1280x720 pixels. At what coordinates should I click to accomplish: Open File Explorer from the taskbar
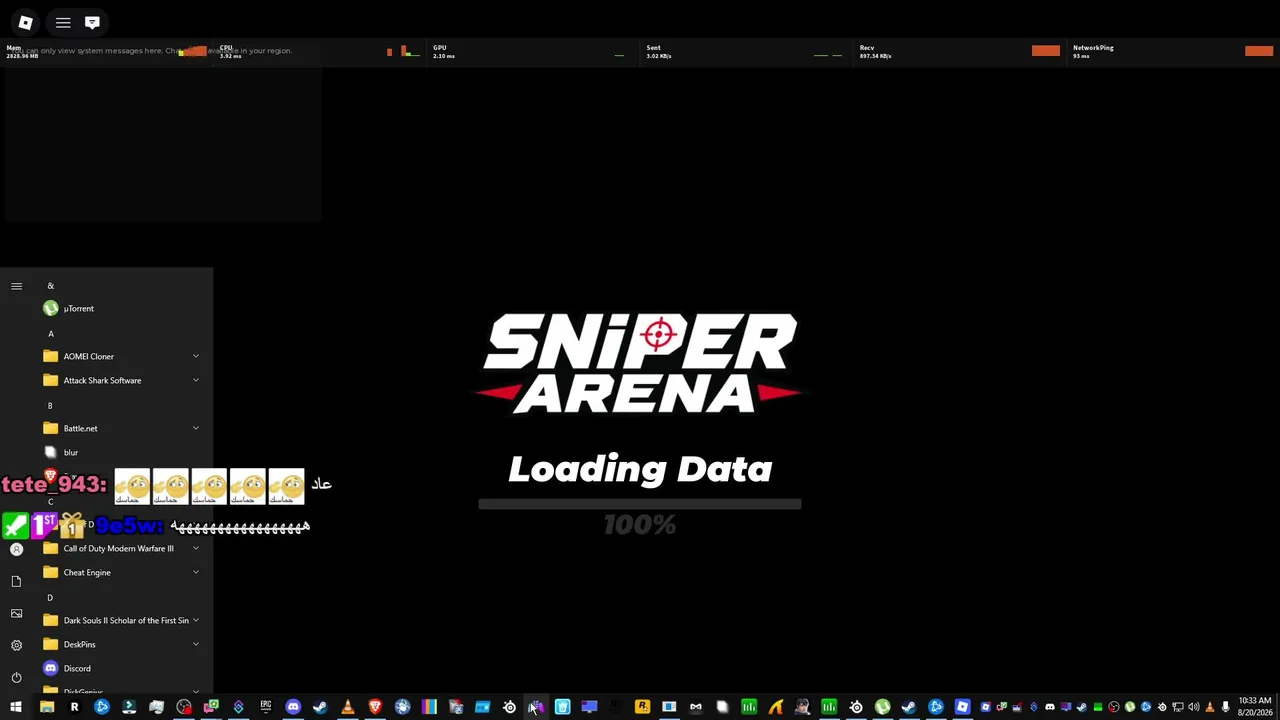click(47, 707)
